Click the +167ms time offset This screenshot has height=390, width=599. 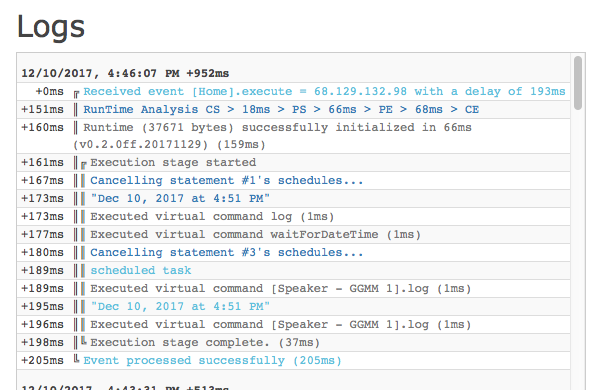pos(42,181)
